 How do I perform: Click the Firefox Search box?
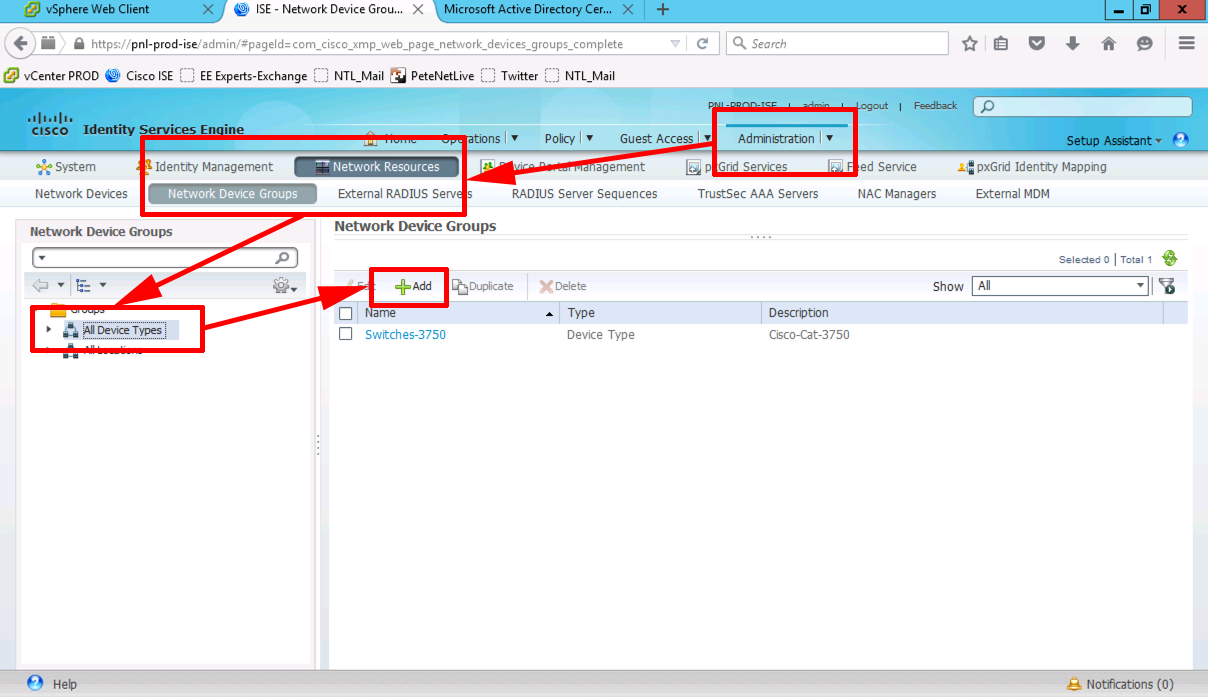pos(837,44)
